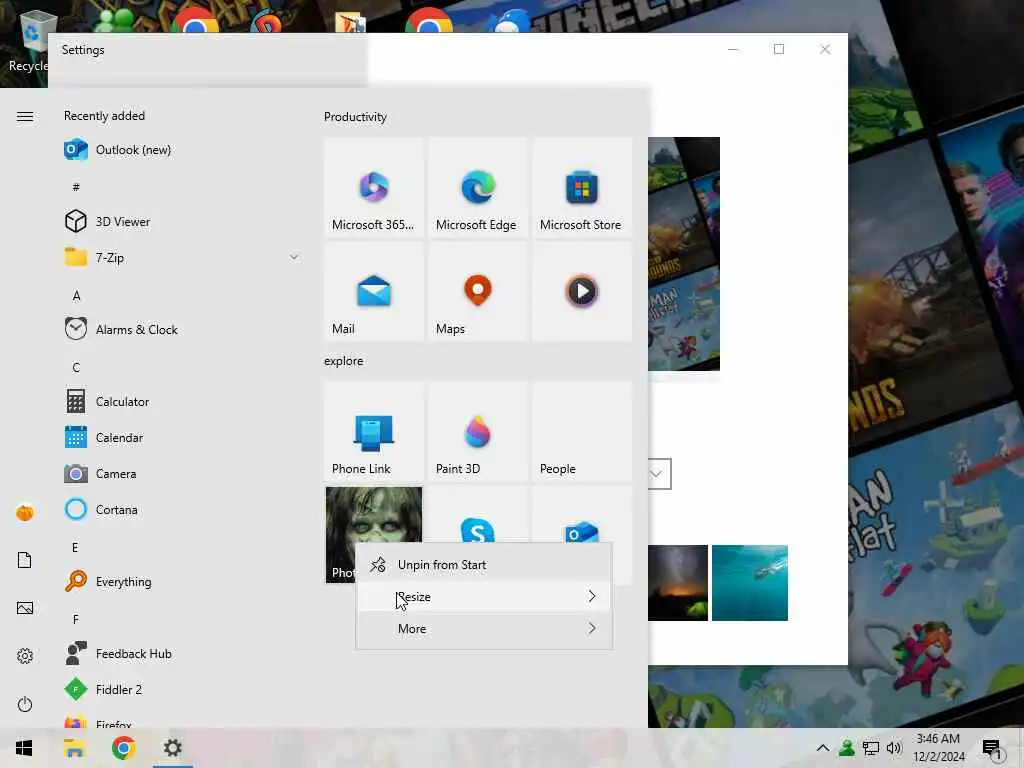This screenshot has width=1024, height=768.
Task: Select the underwater background thumbnail
Action: pyautogui.click(x=750, y=583)
